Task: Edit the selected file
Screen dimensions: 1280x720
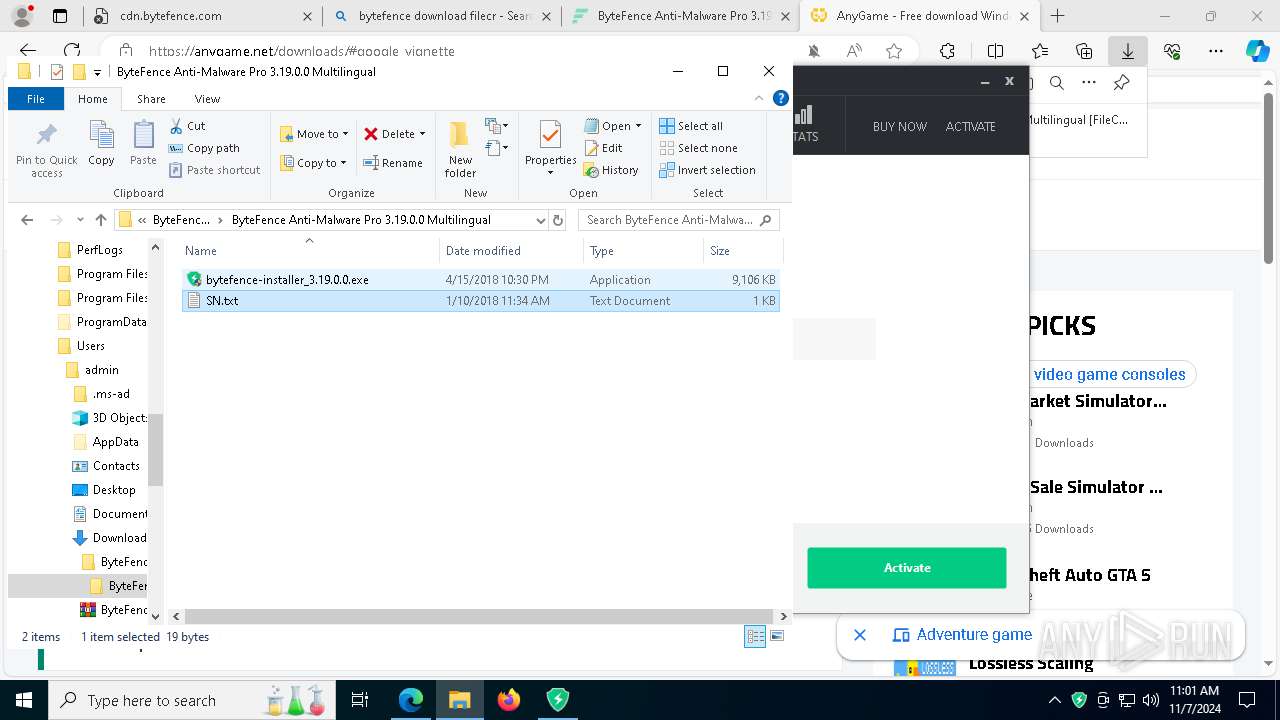Action: [603, 148]
